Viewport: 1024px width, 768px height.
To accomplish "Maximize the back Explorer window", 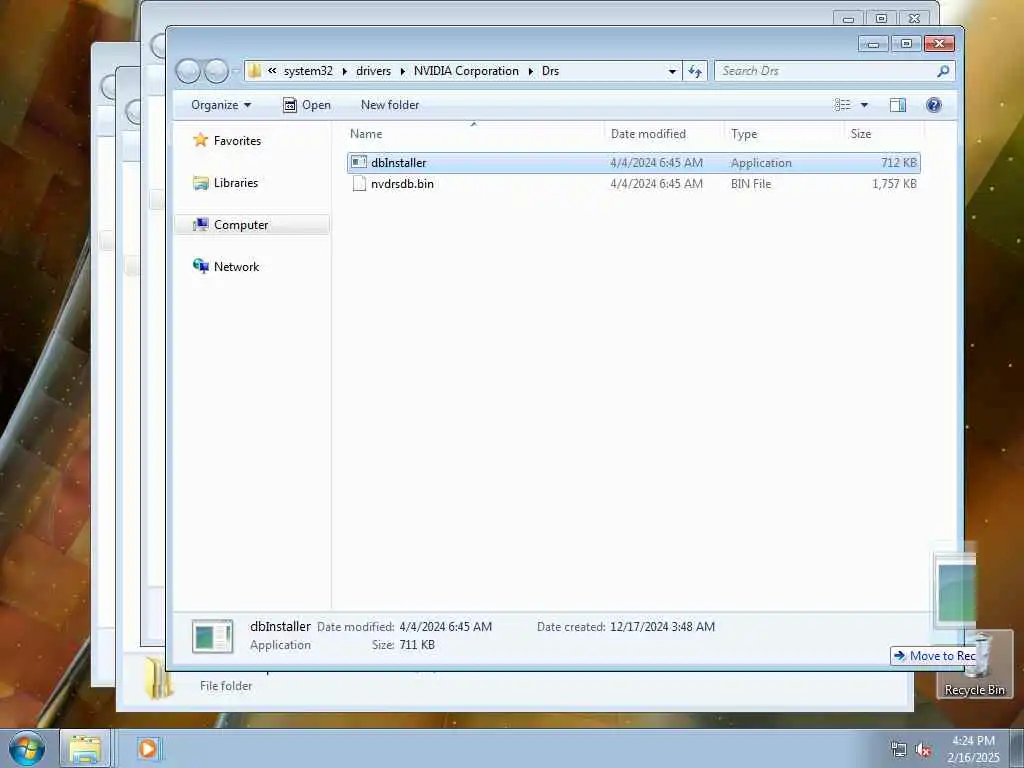I will pos(881,18).
